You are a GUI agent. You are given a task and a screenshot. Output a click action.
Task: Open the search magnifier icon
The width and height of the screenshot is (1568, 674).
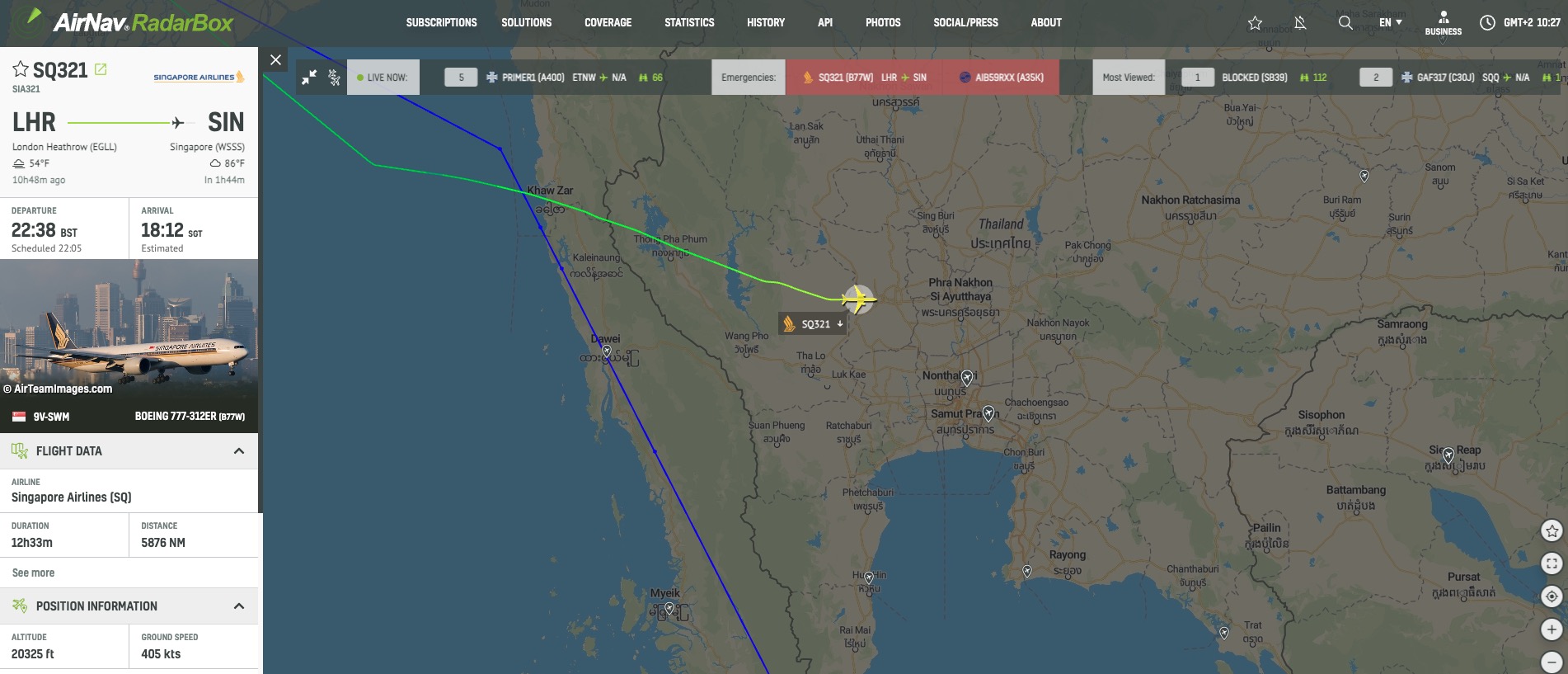click(1345, 22)
